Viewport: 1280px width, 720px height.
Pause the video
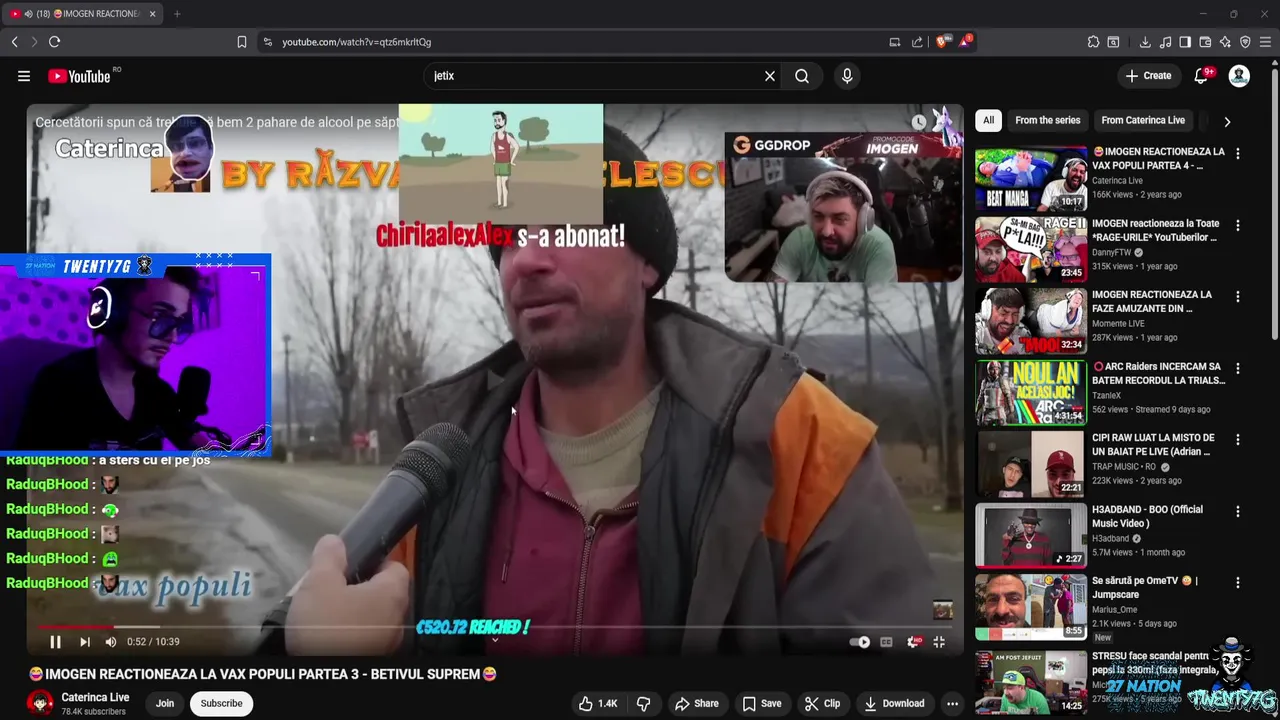pos(55,642)
